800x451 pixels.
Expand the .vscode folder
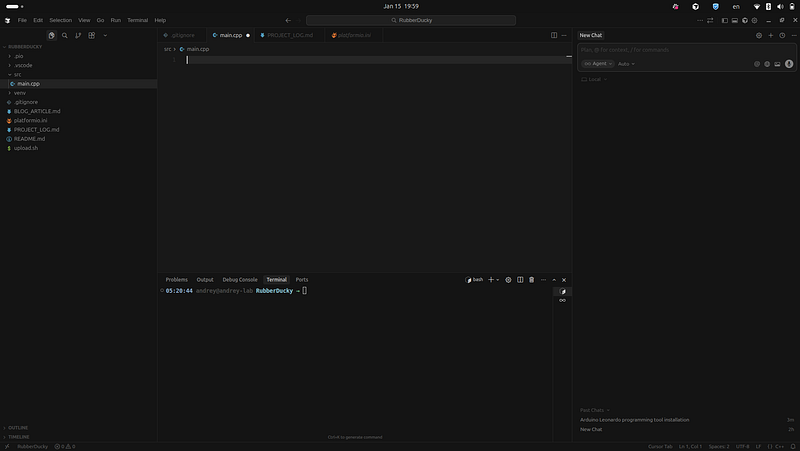[23, 65]
